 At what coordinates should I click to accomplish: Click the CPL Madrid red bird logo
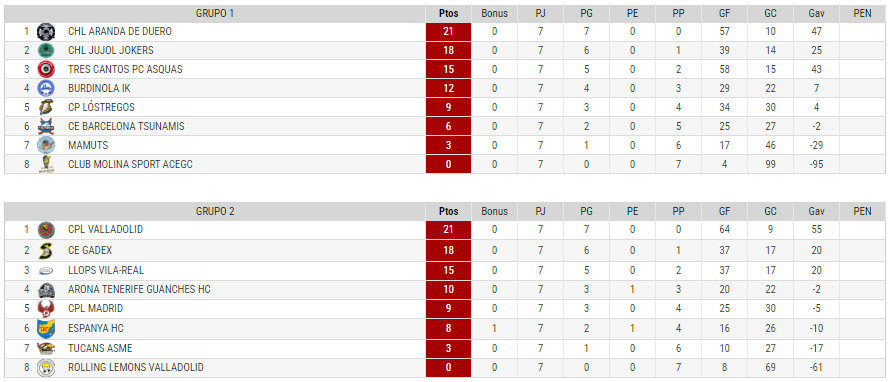click(x=45, y=309)
